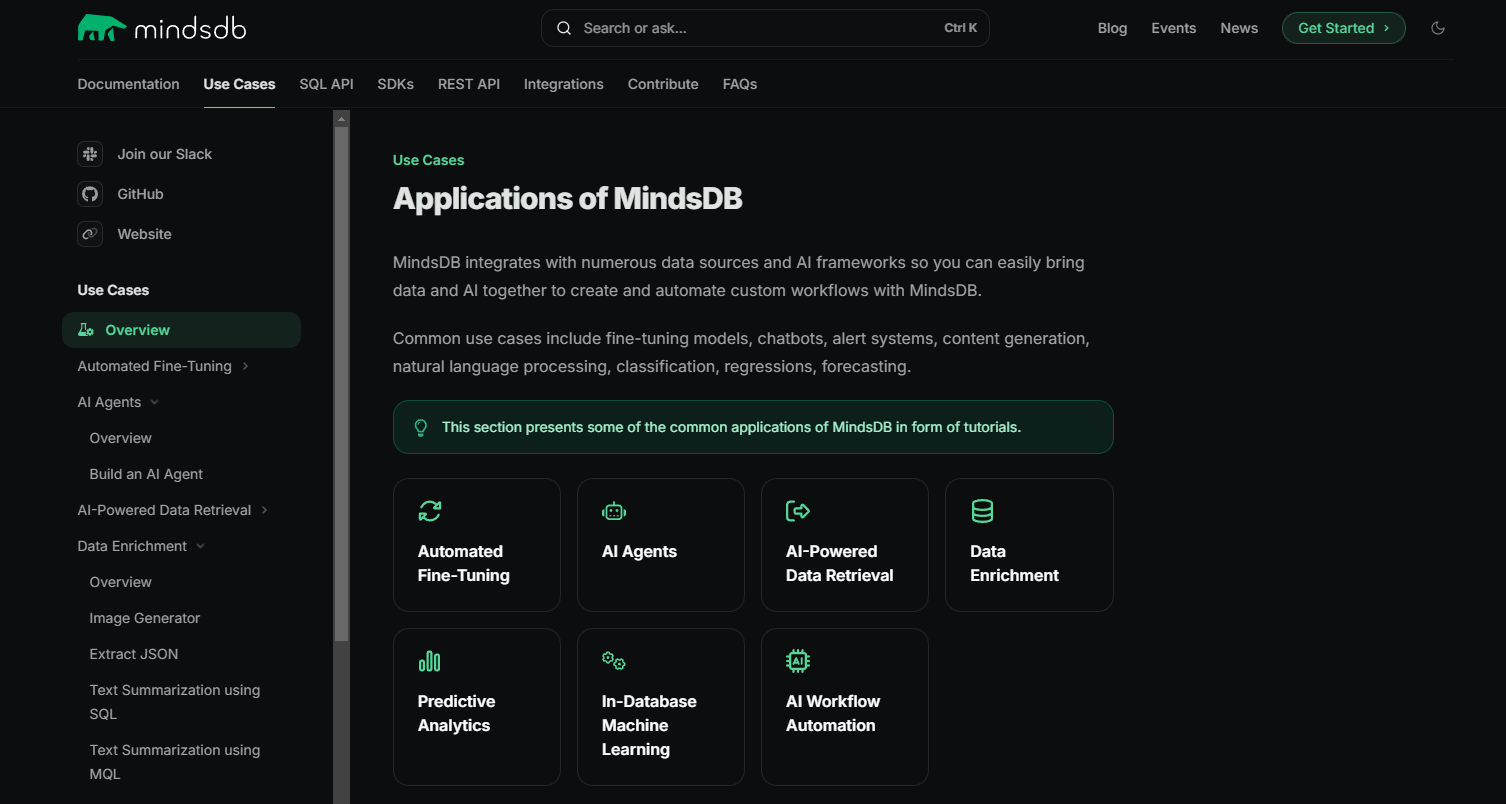Open the Contribute tab
1506x804 pixels.
(x=663, y=84)
